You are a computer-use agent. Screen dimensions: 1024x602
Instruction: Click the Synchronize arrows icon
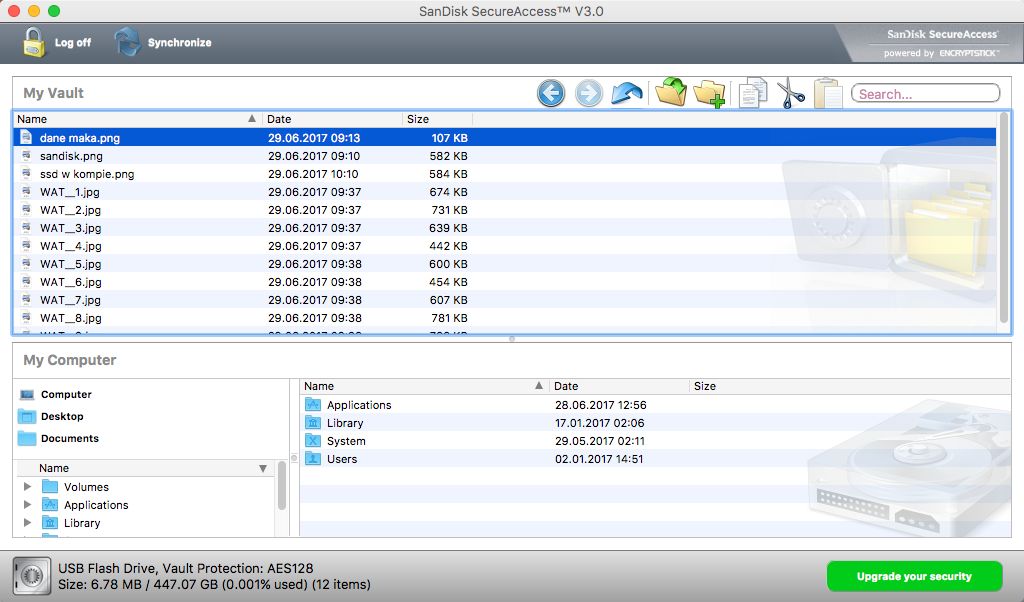[x=128, y=42]
